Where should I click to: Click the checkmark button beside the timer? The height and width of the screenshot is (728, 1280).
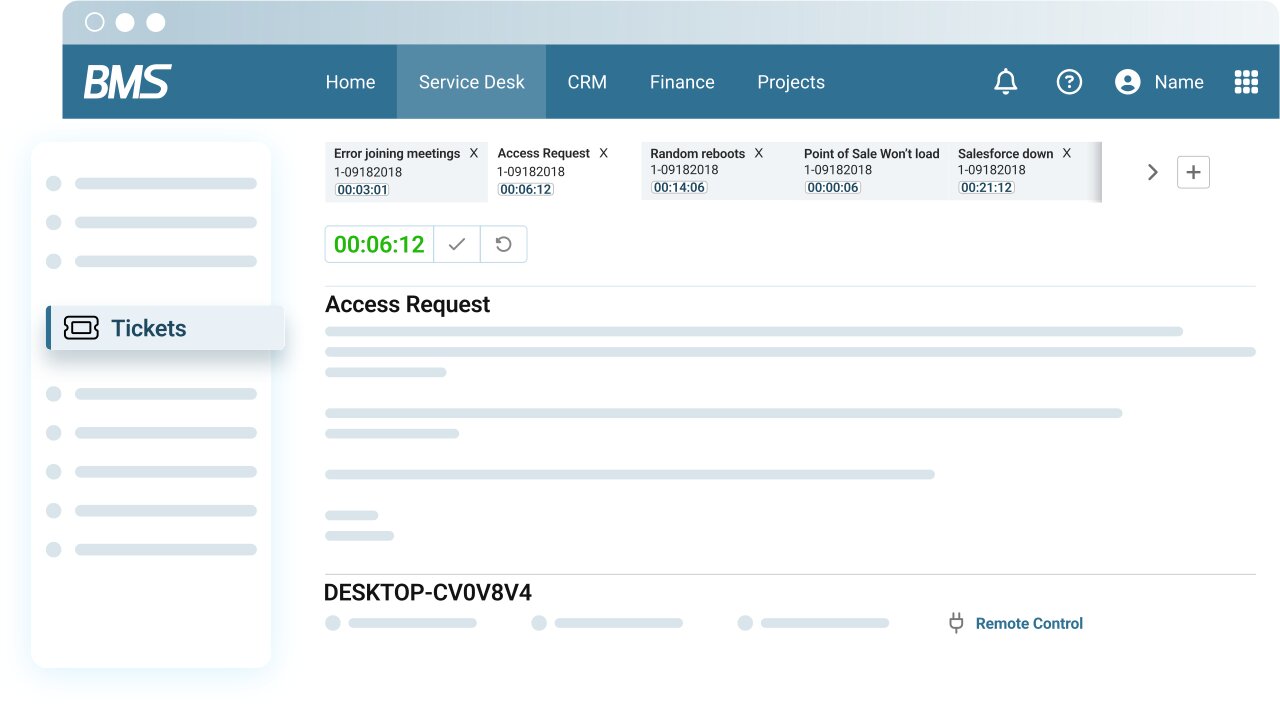coord(457,244)
